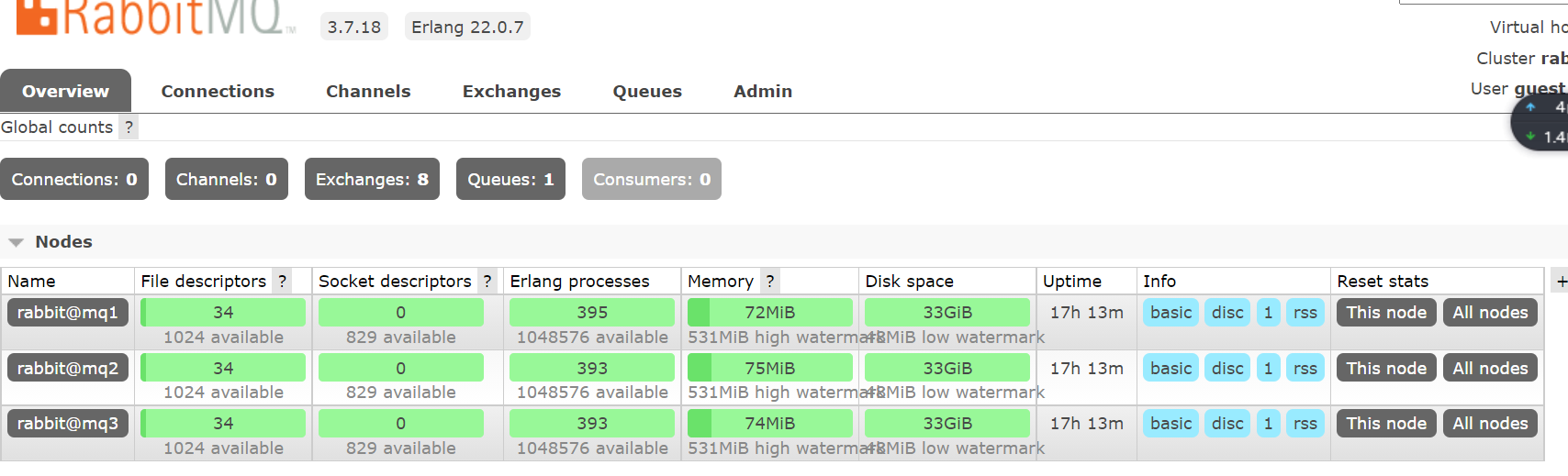
Task: Click the file descriptors 34 bar for rabbit@mq2
Action: pos(223,368)
